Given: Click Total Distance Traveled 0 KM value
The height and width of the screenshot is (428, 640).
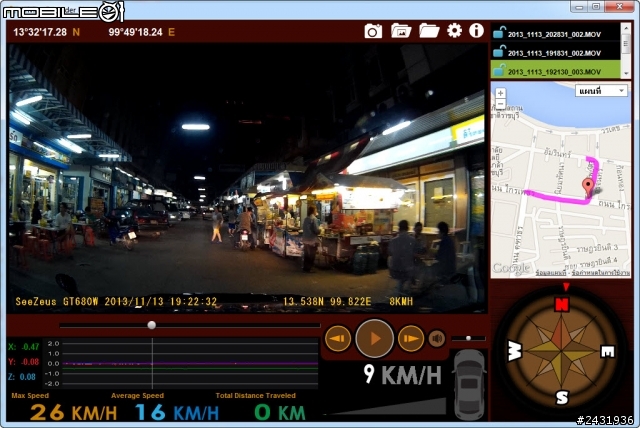Looking at the screenshot, I should [280, 412].
